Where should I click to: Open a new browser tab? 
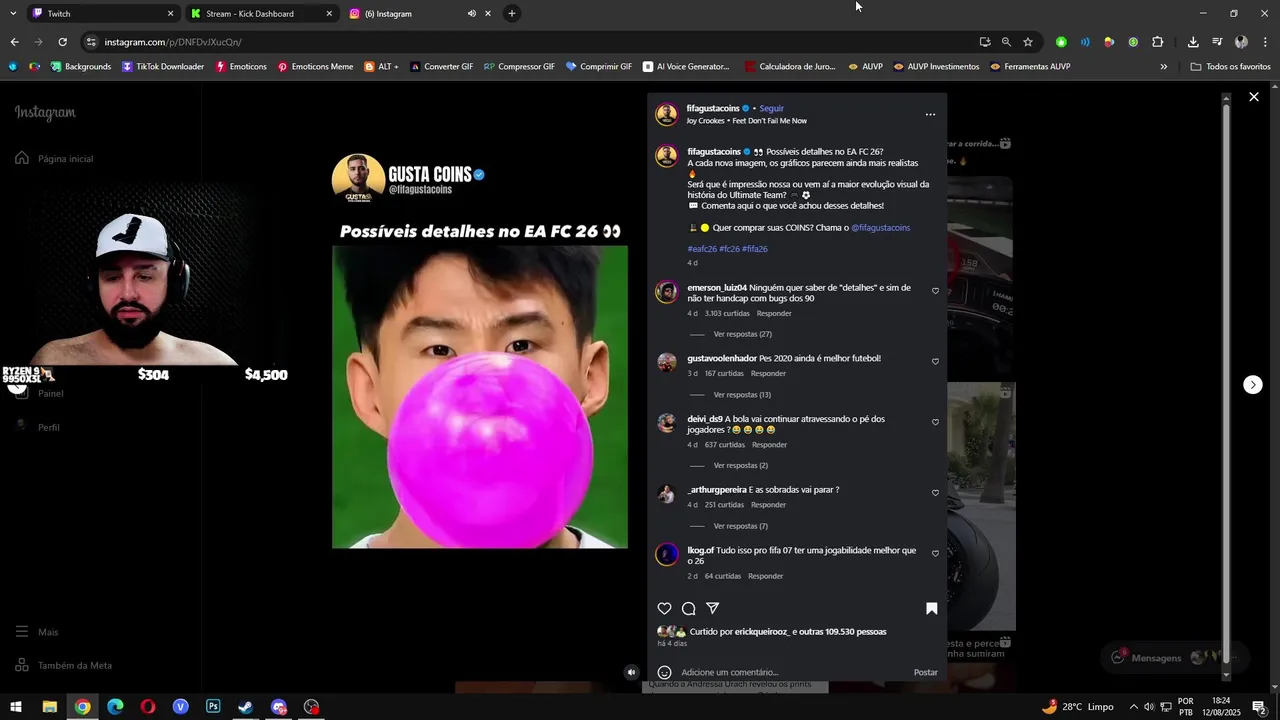pos(512,13)
